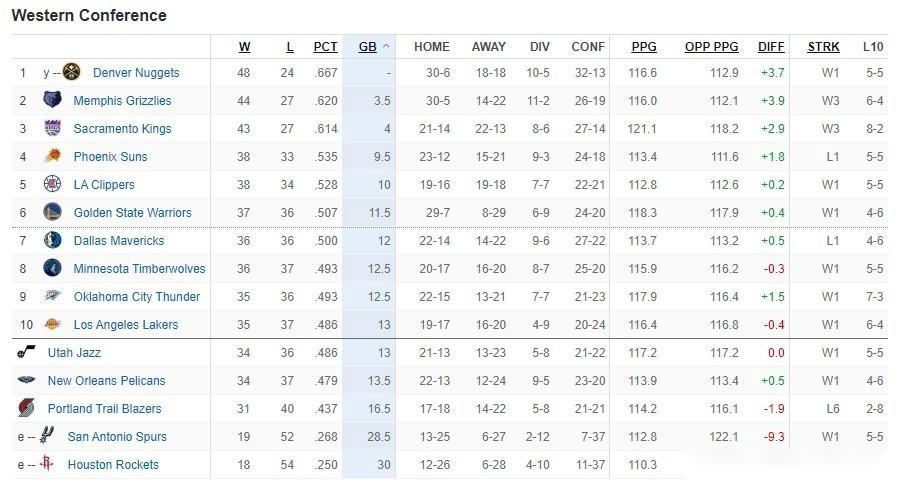Click the Portland Trail Blazers logo
The image size is (898, 492).
click(26, 408)
